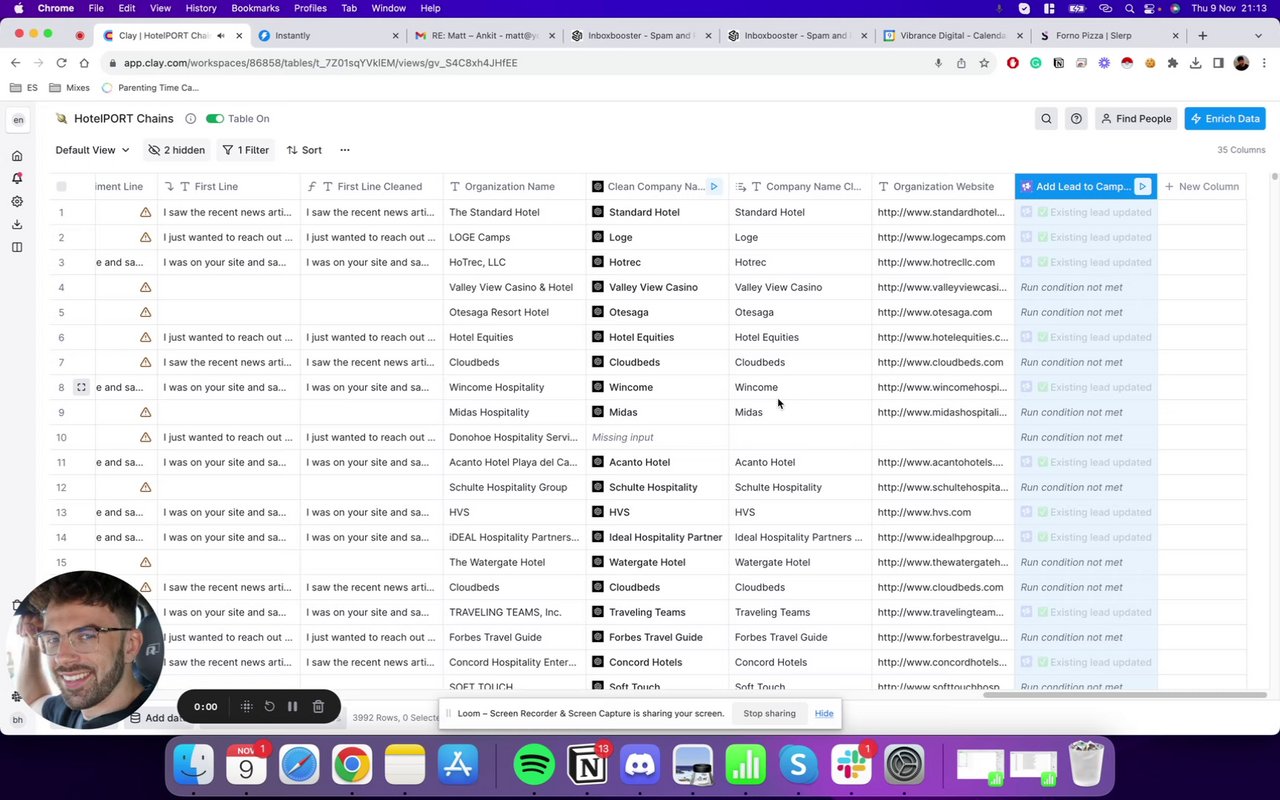The height and width of the screenshot is (800, 1280).
Task: Add a New Column
Action: click(1201, 186)
